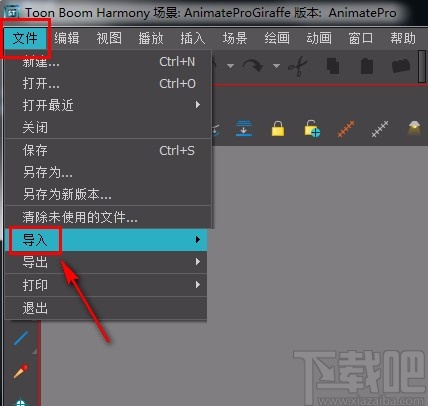The image size is (428, 406).
Task: Select 关闭 in the file menu
Action: click(109, 127)
